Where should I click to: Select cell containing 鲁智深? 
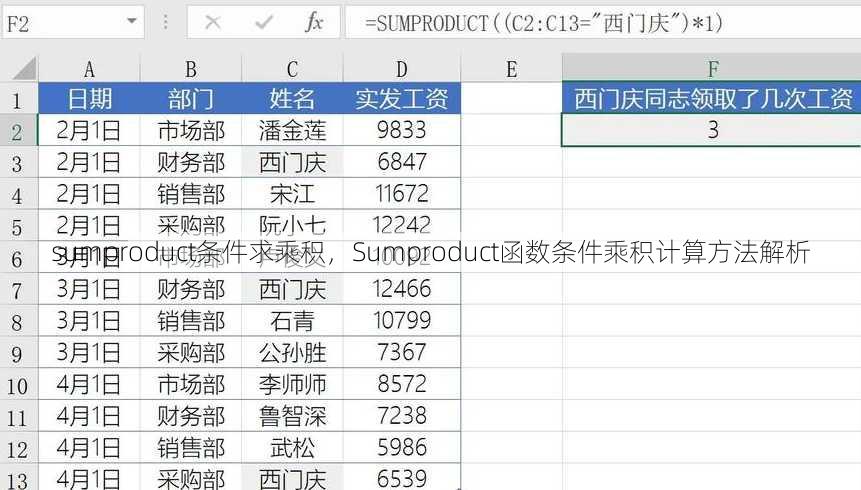click(292, 416)
